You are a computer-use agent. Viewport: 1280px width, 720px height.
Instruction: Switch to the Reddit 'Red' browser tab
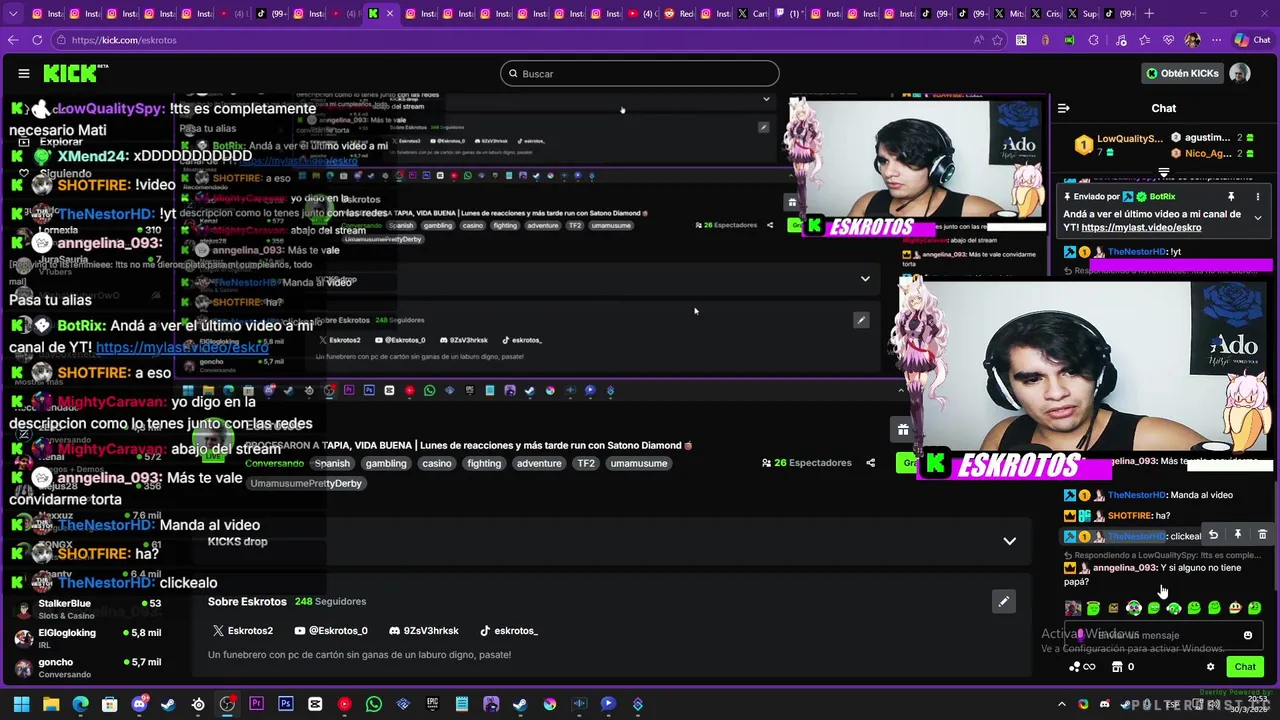click(x=679, y=14)
